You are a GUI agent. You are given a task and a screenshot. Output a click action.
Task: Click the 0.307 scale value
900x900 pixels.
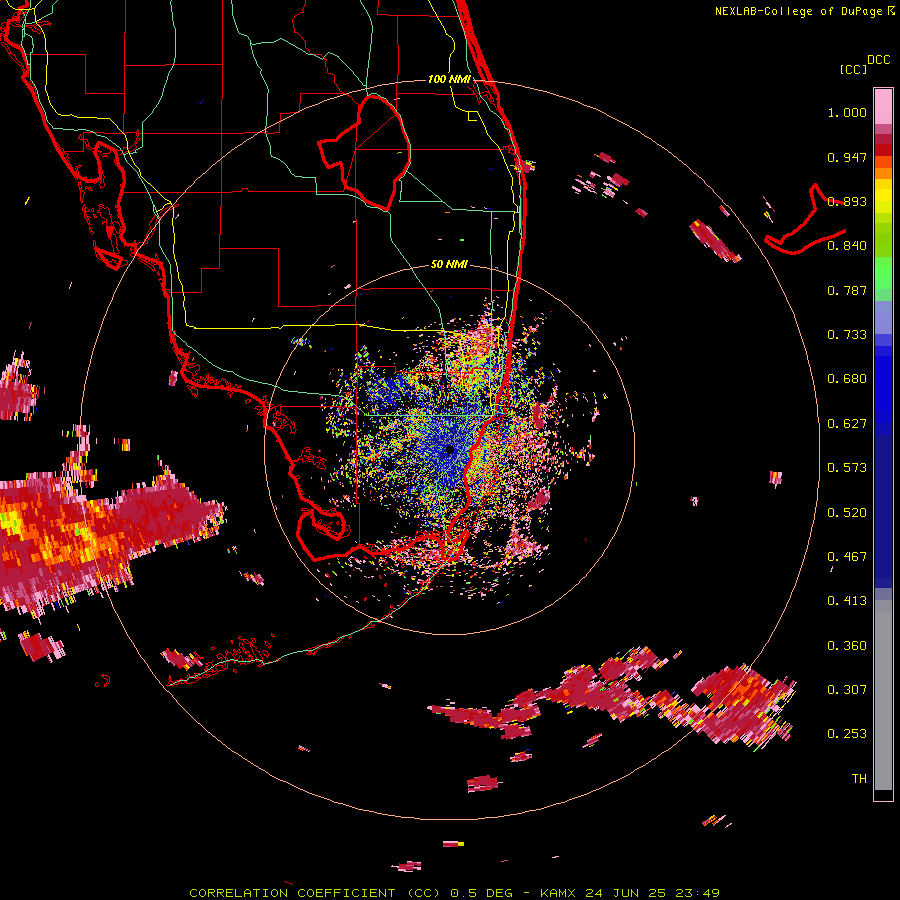click(x=847, y=690)
